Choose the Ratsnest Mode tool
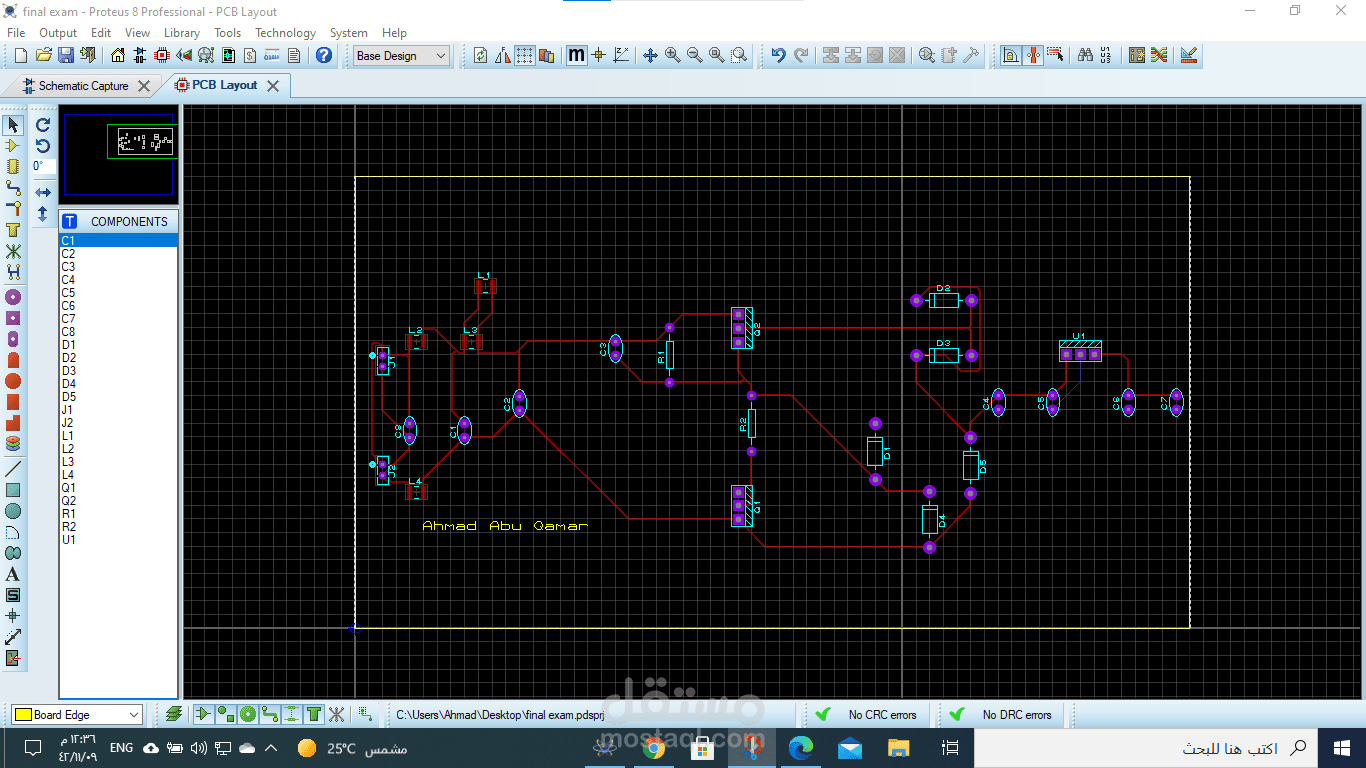1366x768 pixels. click(13, 251)
